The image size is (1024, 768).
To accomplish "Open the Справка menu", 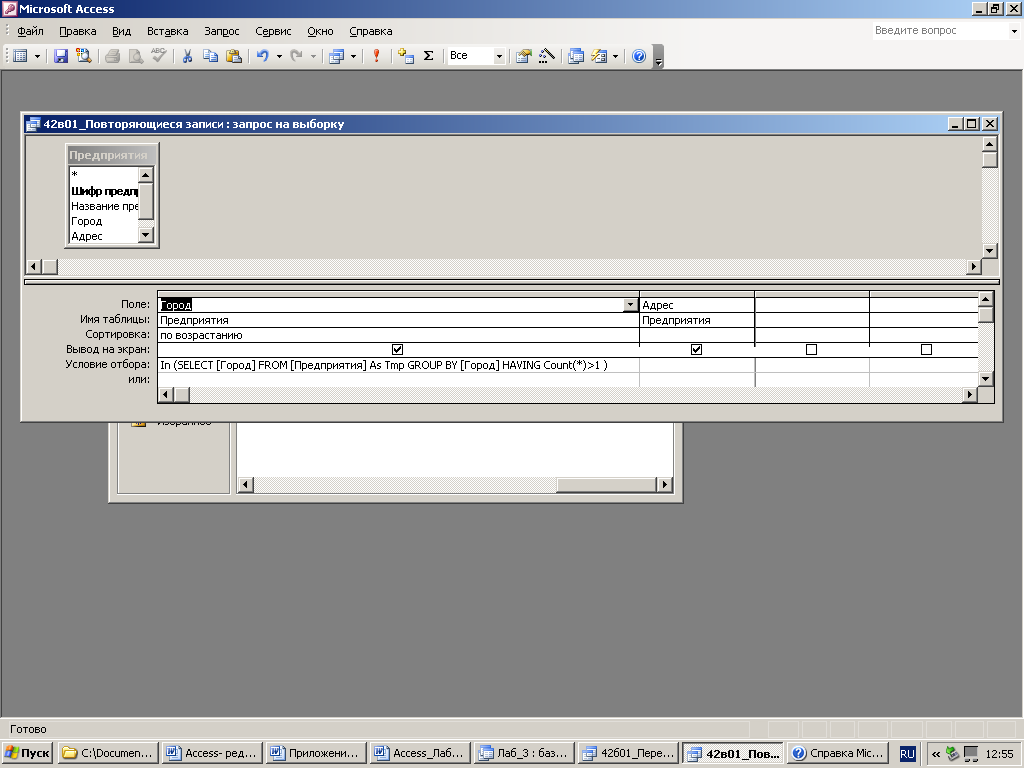I will tap(370, 31).
